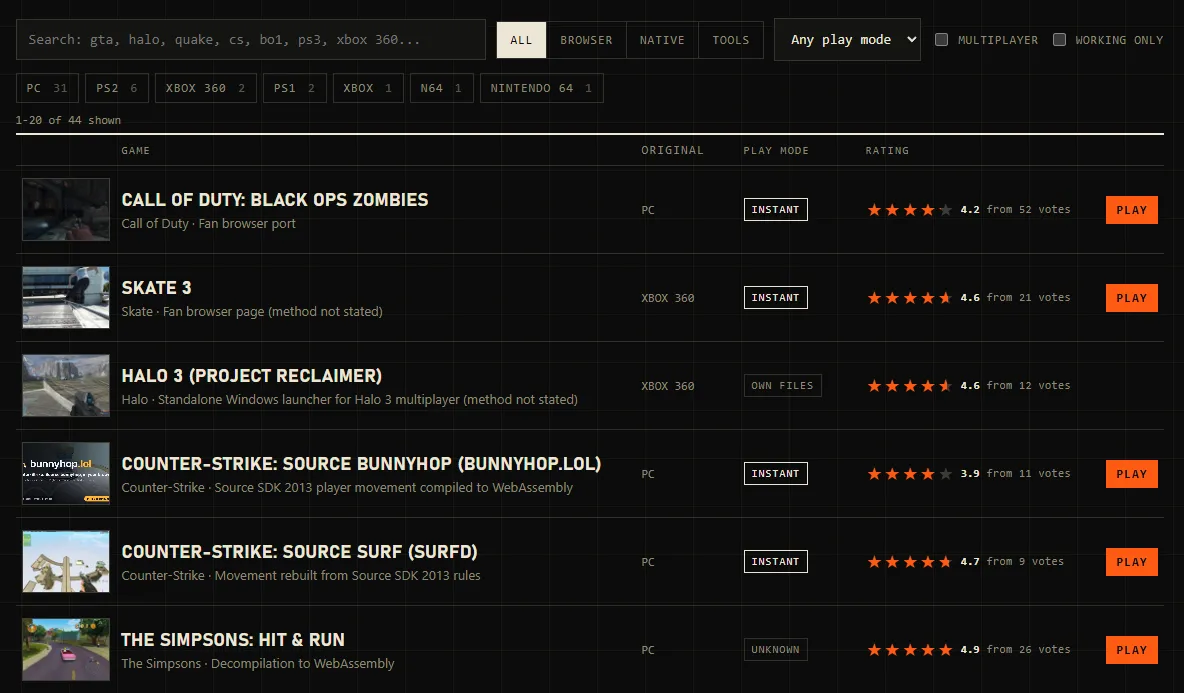Image resolution: width=1184 pixels, height=693 pixels.
Task: Open the Any play mode dropdown
Action: click(x=847, y=39)
